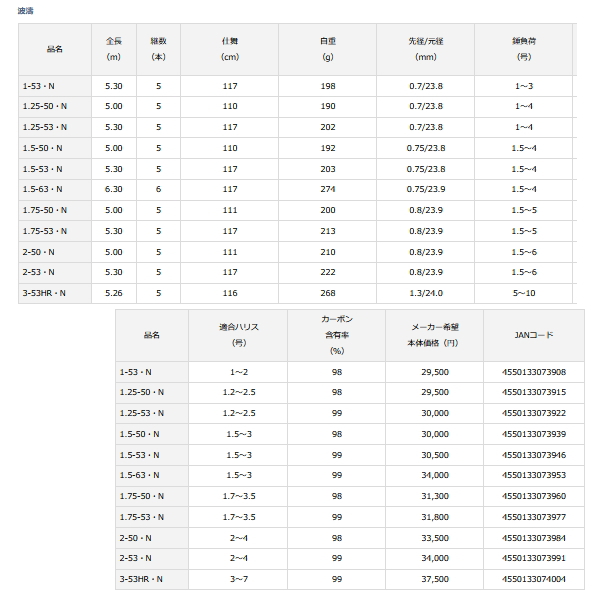Click the 31,300 price cell

(435, 496)
